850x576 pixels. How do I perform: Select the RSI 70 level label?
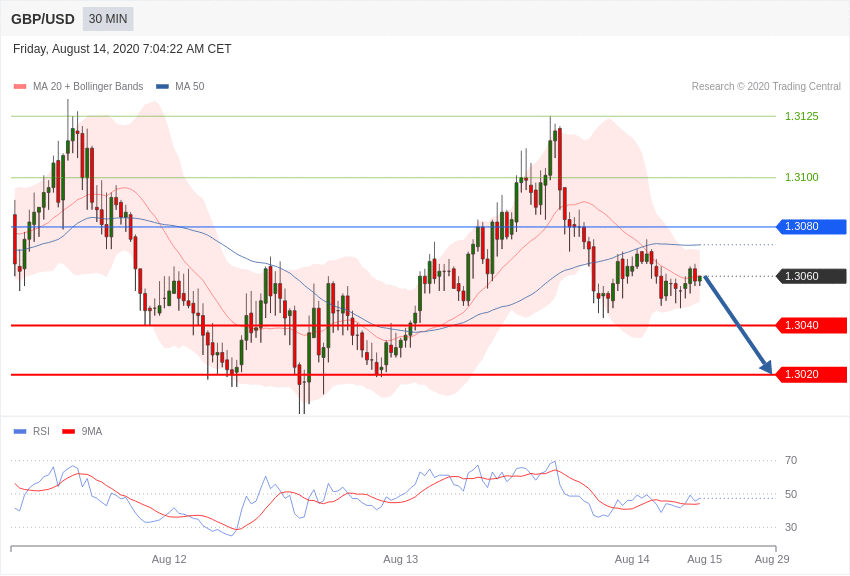point(791,460)
